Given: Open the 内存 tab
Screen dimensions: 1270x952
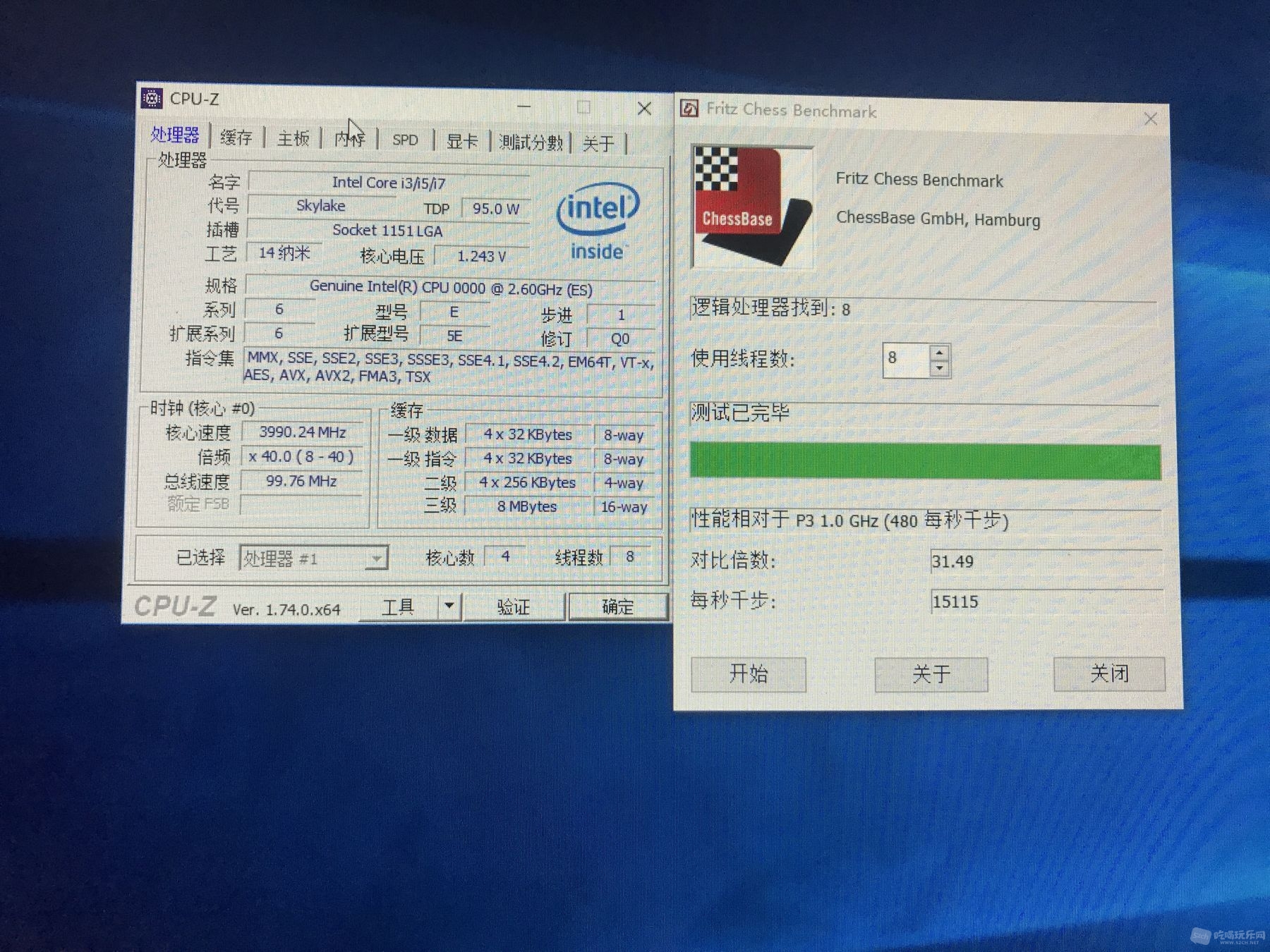Looking at the screenshot, I should click(x=349, y=139).
